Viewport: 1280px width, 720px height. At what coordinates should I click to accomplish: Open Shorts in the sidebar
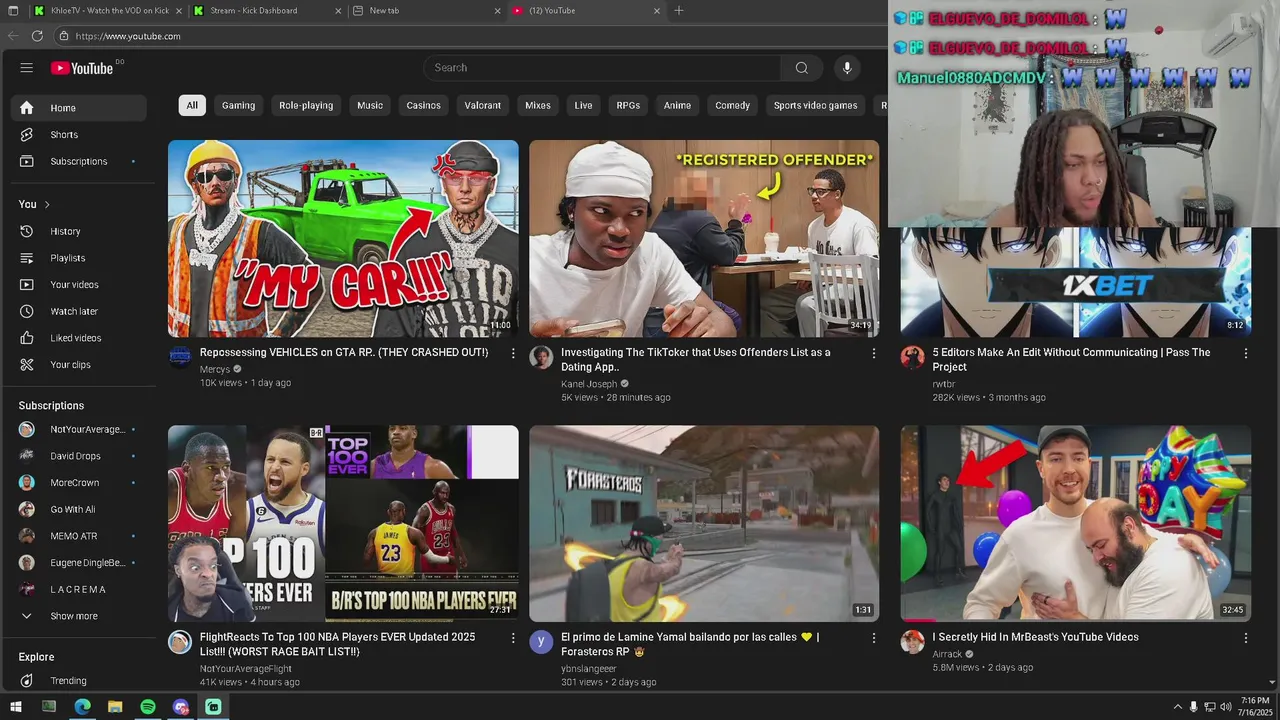(79, 135)
